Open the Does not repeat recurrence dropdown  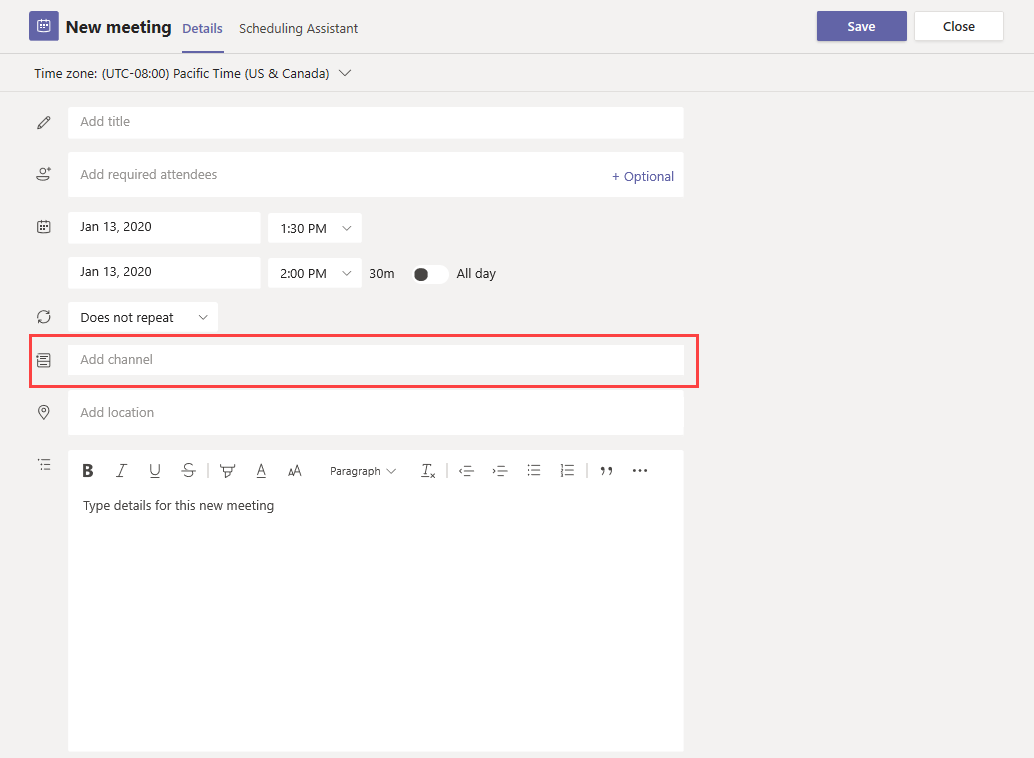pyautogui.click(x=142, y=317)
